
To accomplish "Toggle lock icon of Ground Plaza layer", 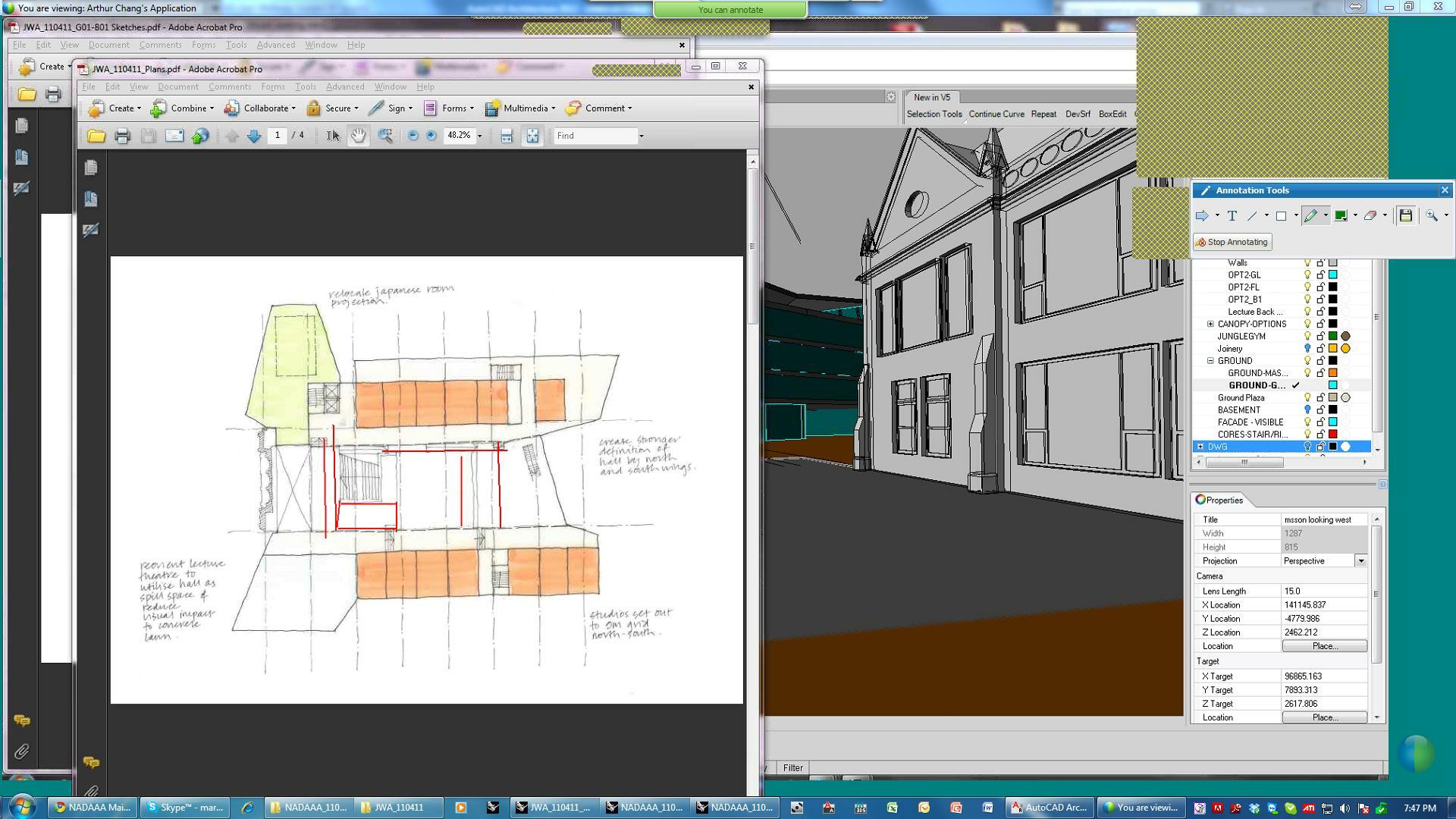I will pyautogui.click(x=1320, y=398).
